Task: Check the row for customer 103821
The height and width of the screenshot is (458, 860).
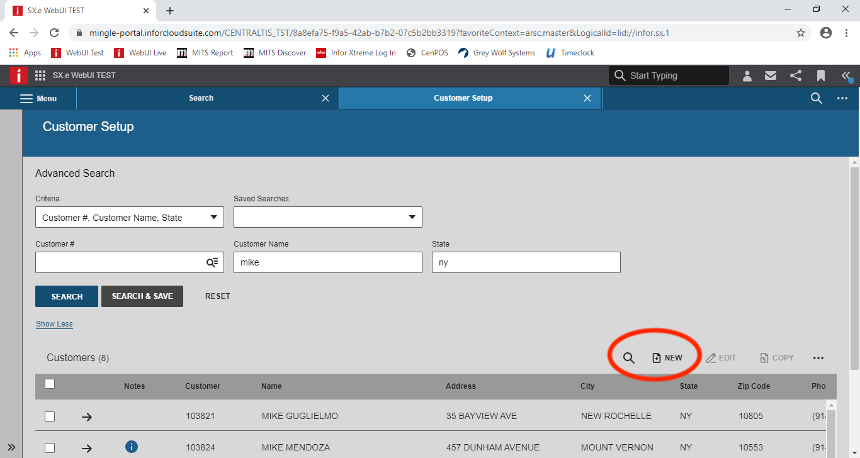Action: pos(50,416)
